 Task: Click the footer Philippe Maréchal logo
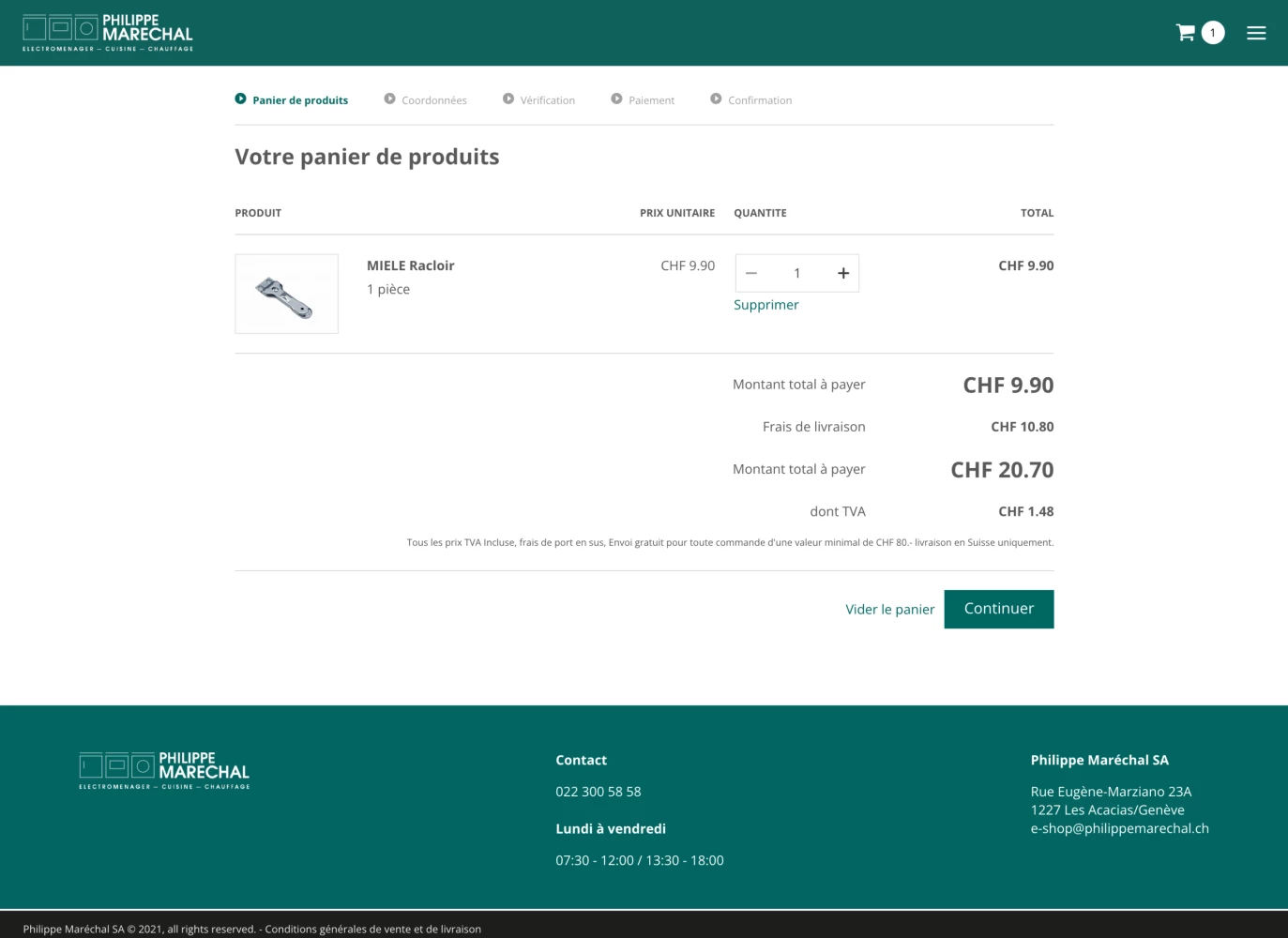(164, 770)
